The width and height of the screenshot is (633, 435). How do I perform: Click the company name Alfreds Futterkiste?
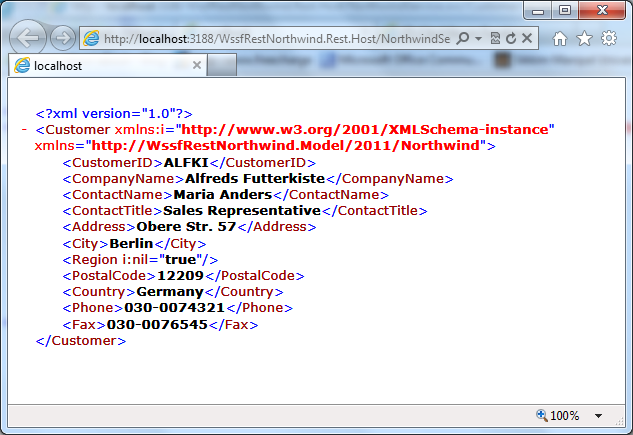pos(255,179)
